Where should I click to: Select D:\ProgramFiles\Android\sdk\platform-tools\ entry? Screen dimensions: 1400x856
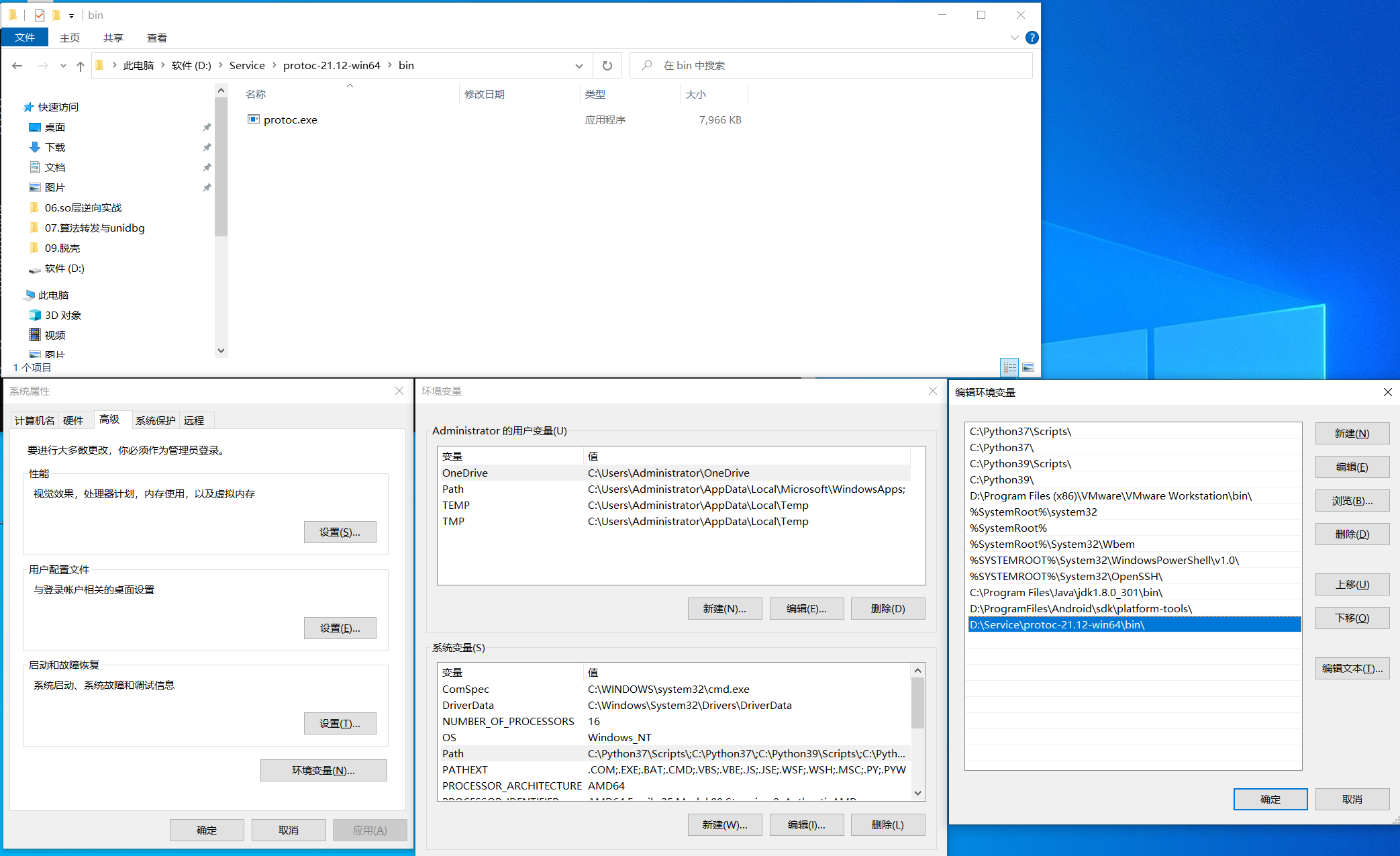coord(1081,608)
